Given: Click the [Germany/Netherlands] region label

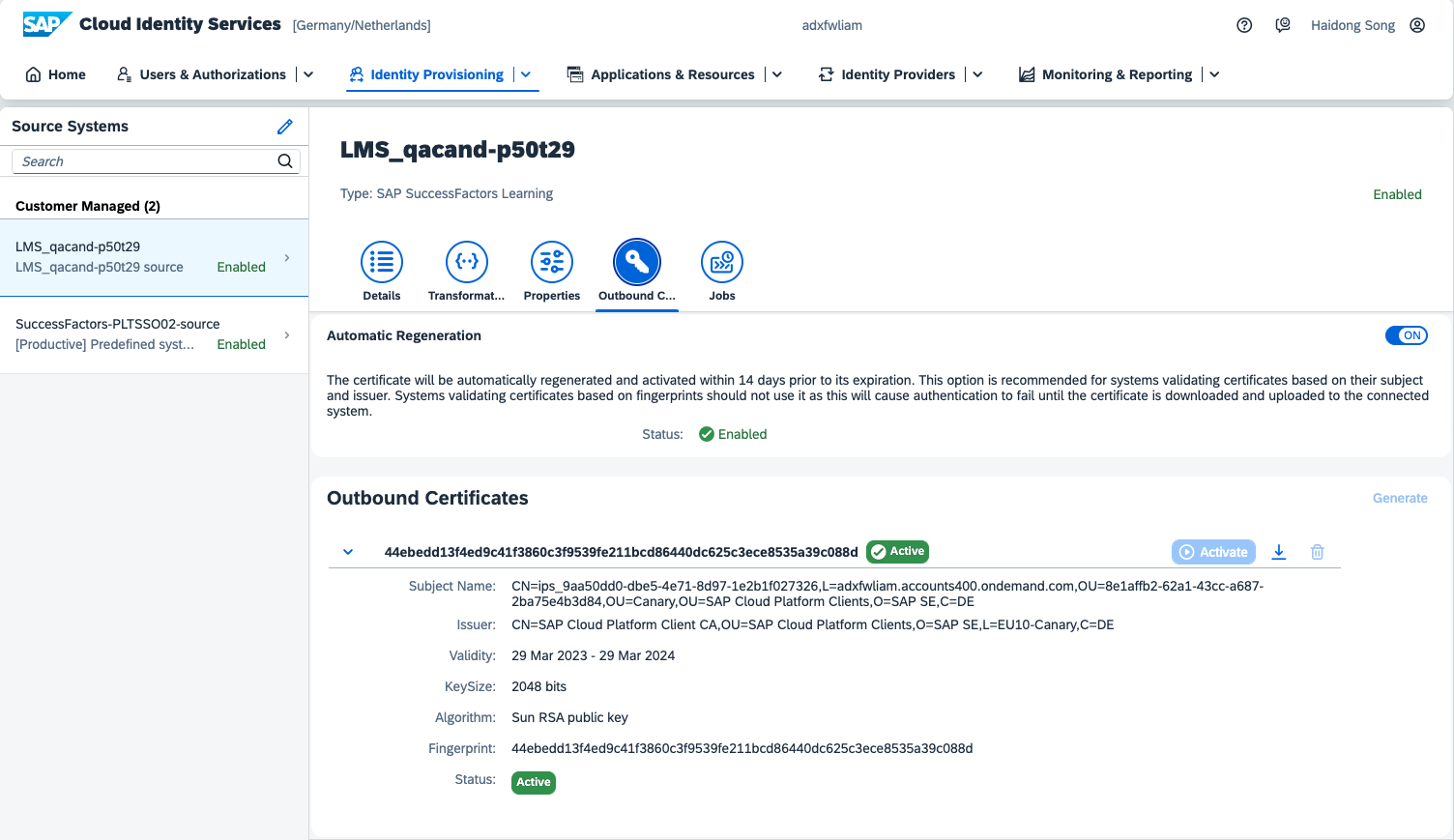Looking at the screenshot, I should (362, 25).
